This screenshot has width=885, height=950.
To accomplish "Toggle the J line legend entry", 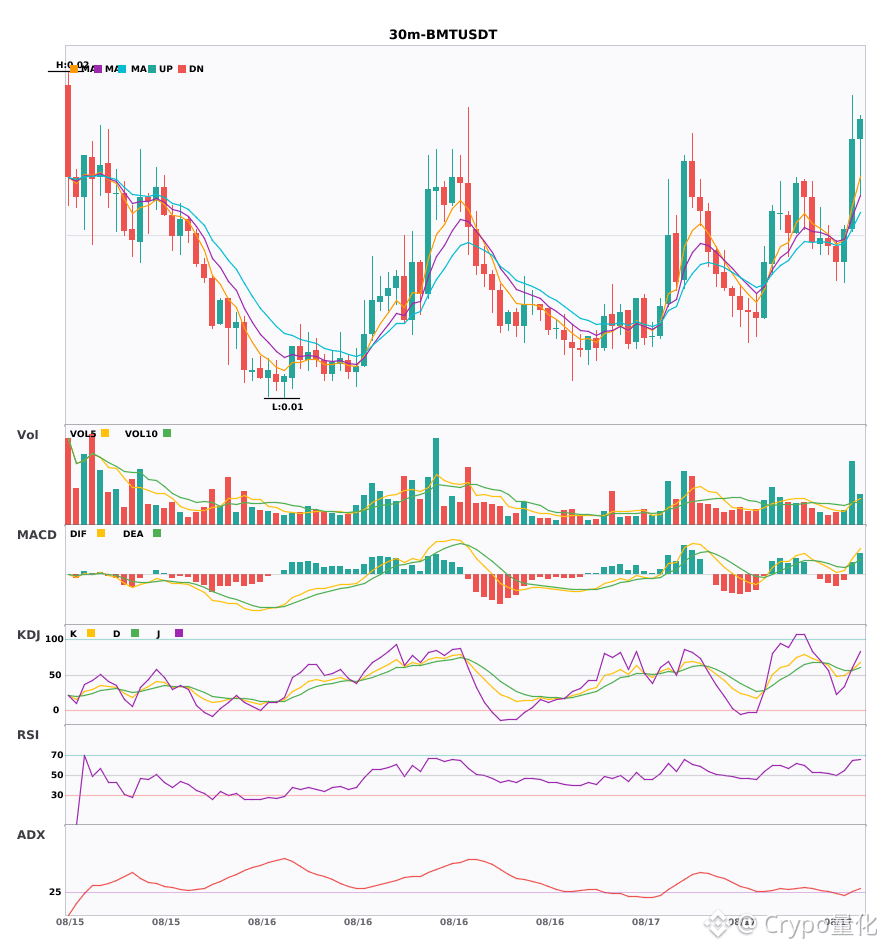I will tap(170, 634).
